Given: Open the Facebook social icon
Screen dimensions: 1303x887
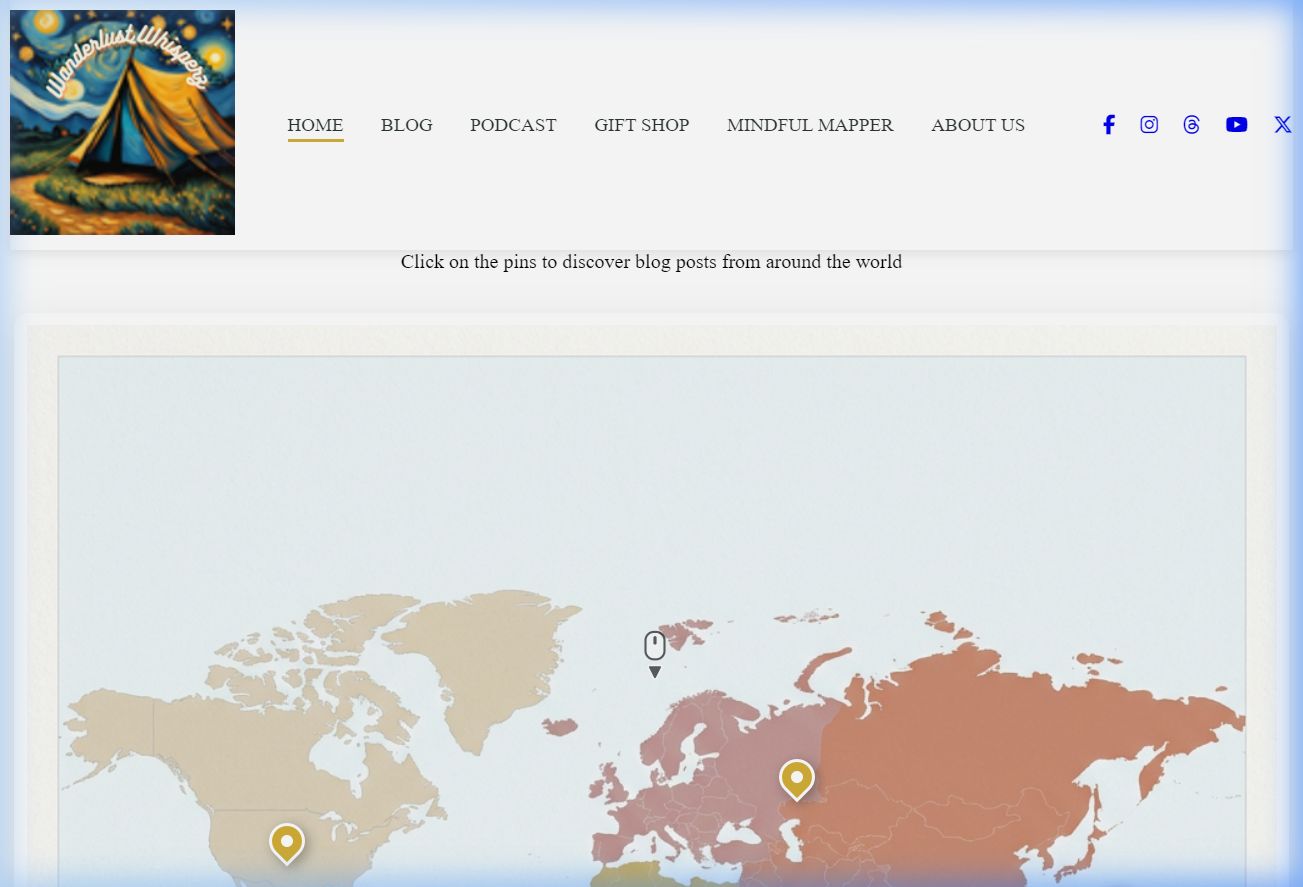Looking at the screenshot, I should [1108, 125].
